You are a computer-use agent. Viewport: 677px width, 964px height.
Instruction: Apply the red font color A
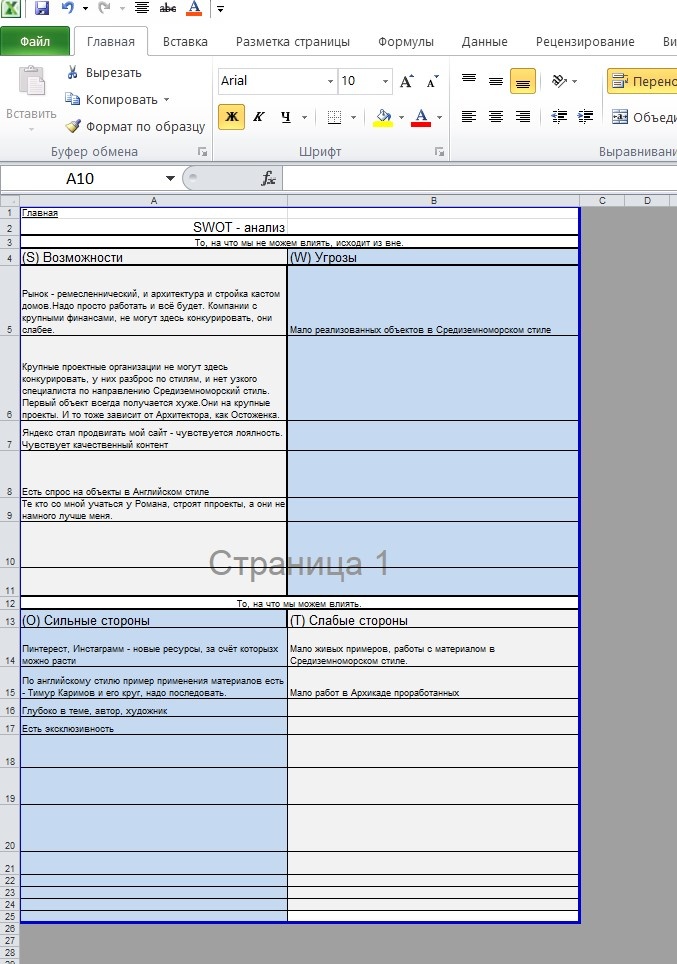pos(421,117)
